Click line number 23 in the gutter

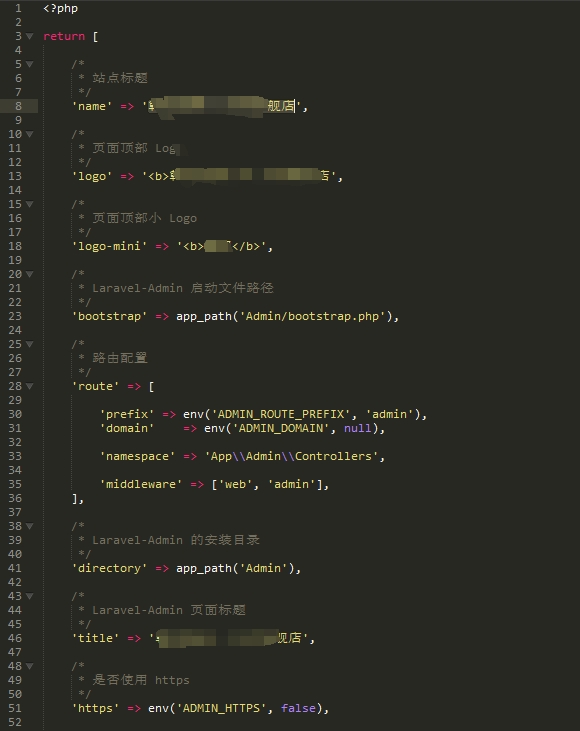coord(15,316)
